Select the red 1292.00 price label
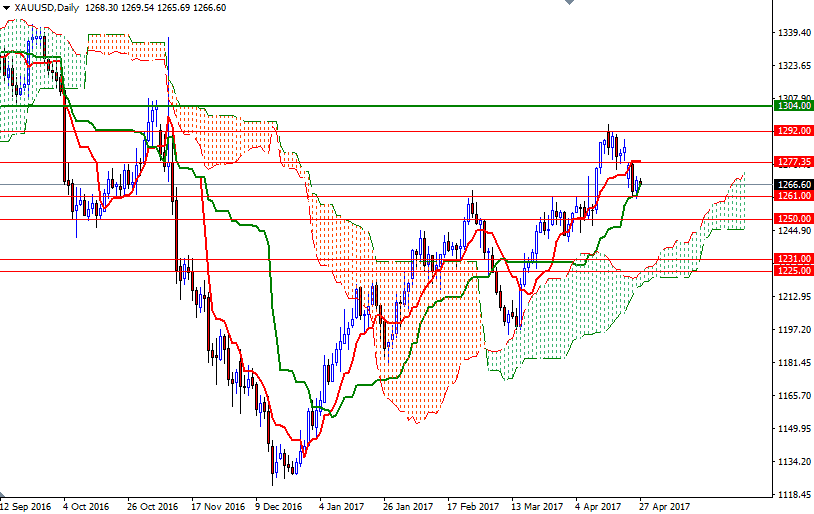Screen dimensions: 814x514 pyautogui.click(x=793, y=130)
